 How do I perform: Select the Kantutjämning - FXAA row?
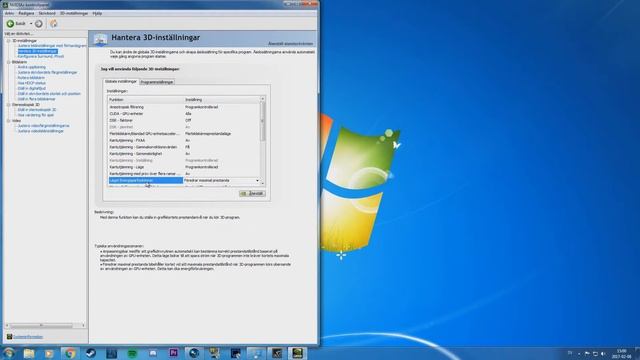184,140
